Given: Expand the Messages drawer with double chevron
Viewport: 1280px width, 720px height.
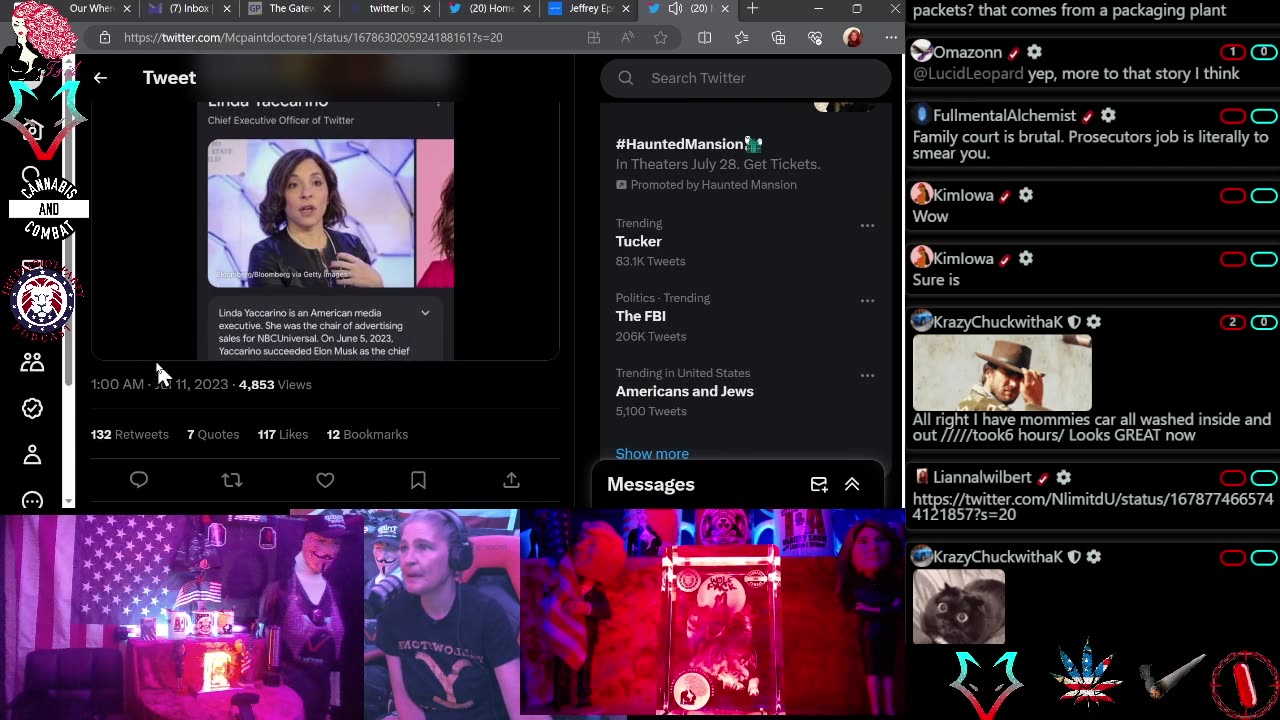Looking at the screenshot, I should [x=852, y=484].
